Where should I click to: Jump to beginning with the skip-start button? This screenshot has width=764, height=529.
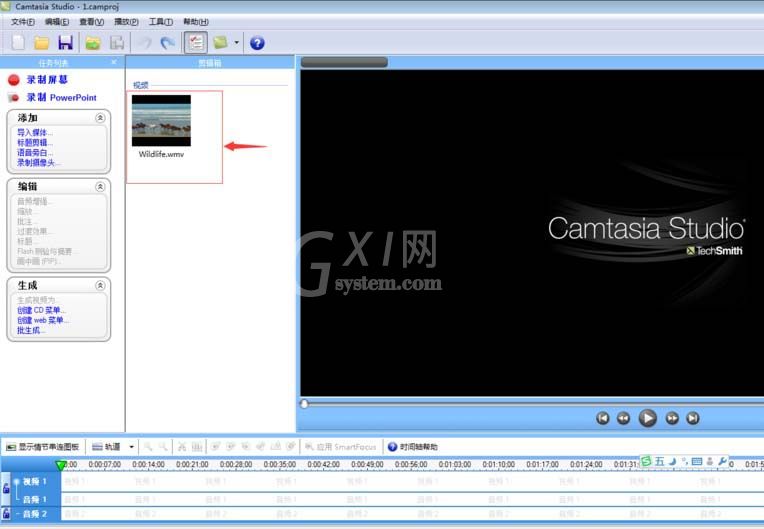coord(603,418)
